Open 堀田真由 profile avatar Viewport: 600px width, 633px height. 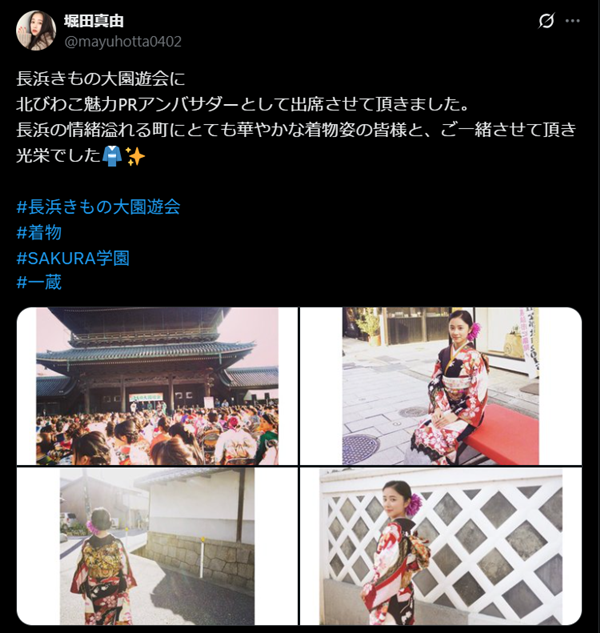[x=36, y=31]
